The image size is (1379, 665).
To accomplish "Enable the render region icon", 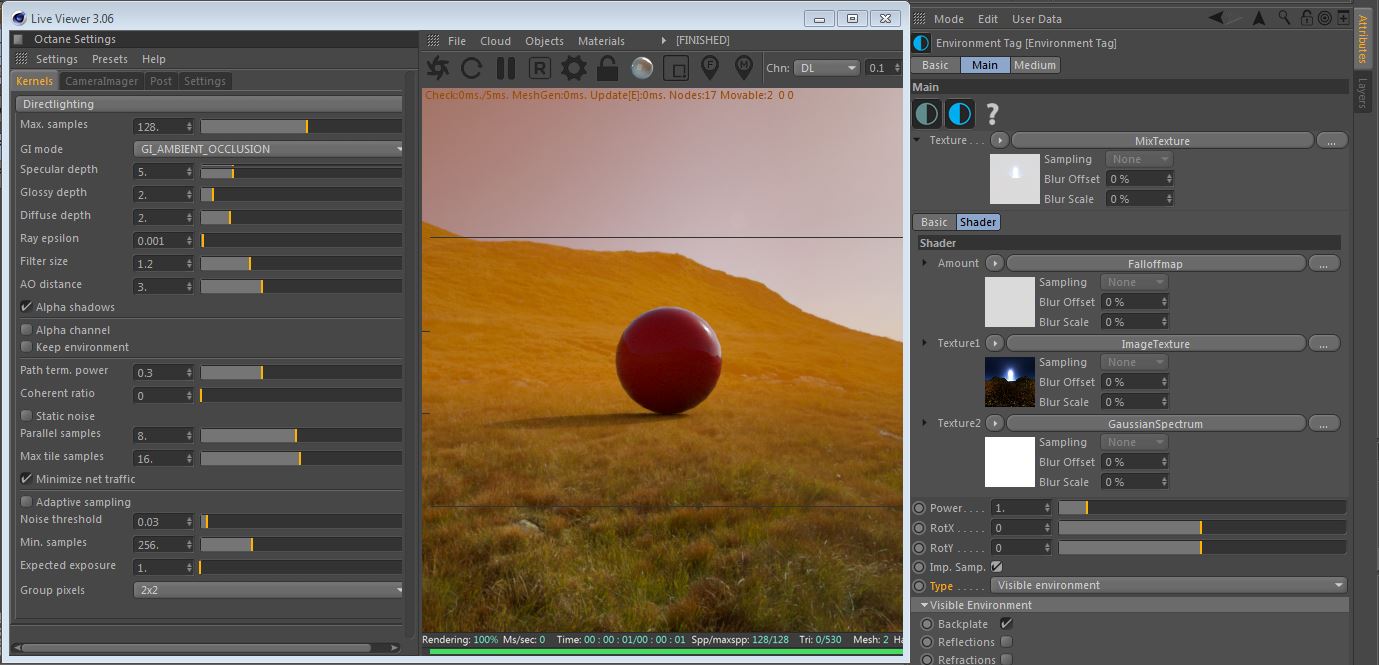I will tap(676, 68).
